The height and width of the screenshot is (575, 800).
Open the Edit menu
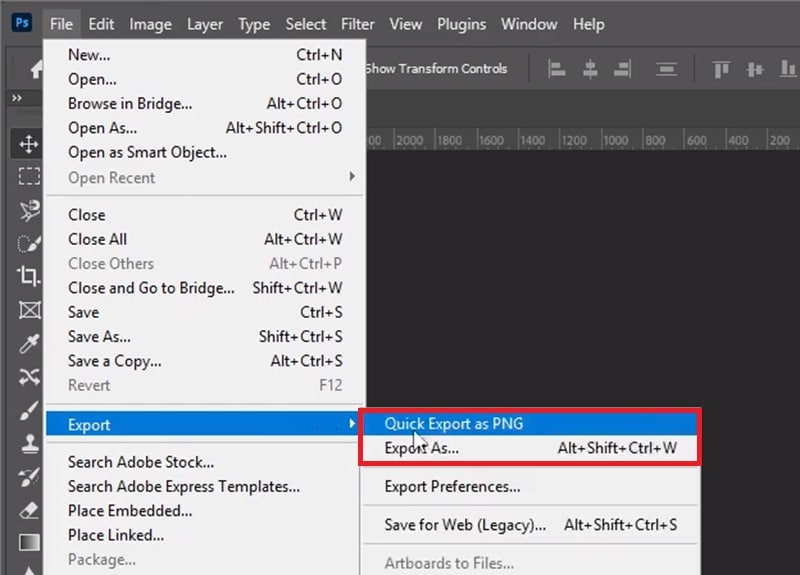point(101,24)
